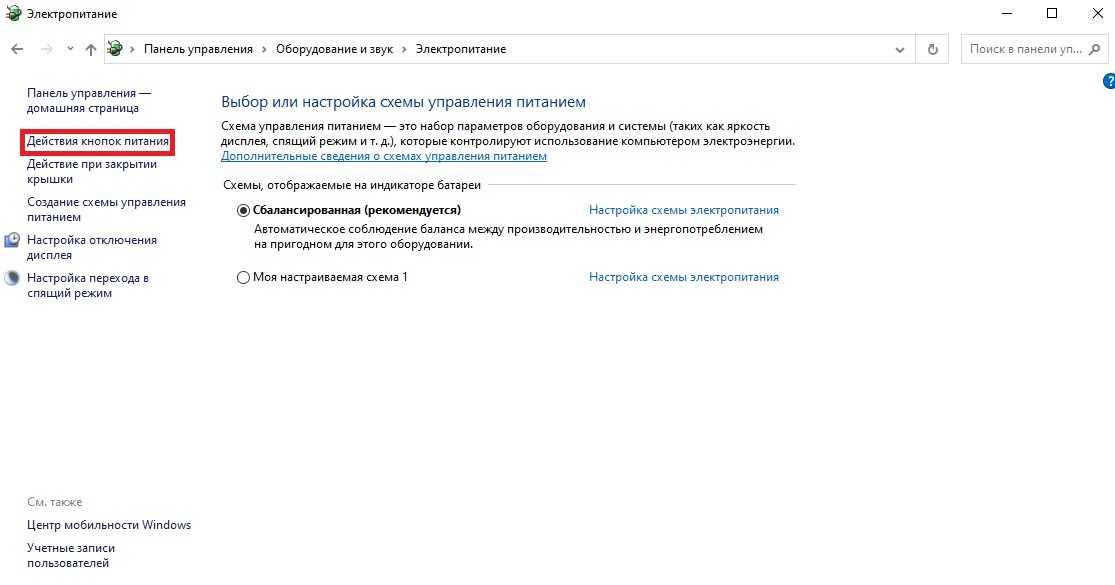Image resolution: width=1115 pixels, height=585 pixels.
Task: Click the search magnifier icon
Action: (x=1094, y=49)
